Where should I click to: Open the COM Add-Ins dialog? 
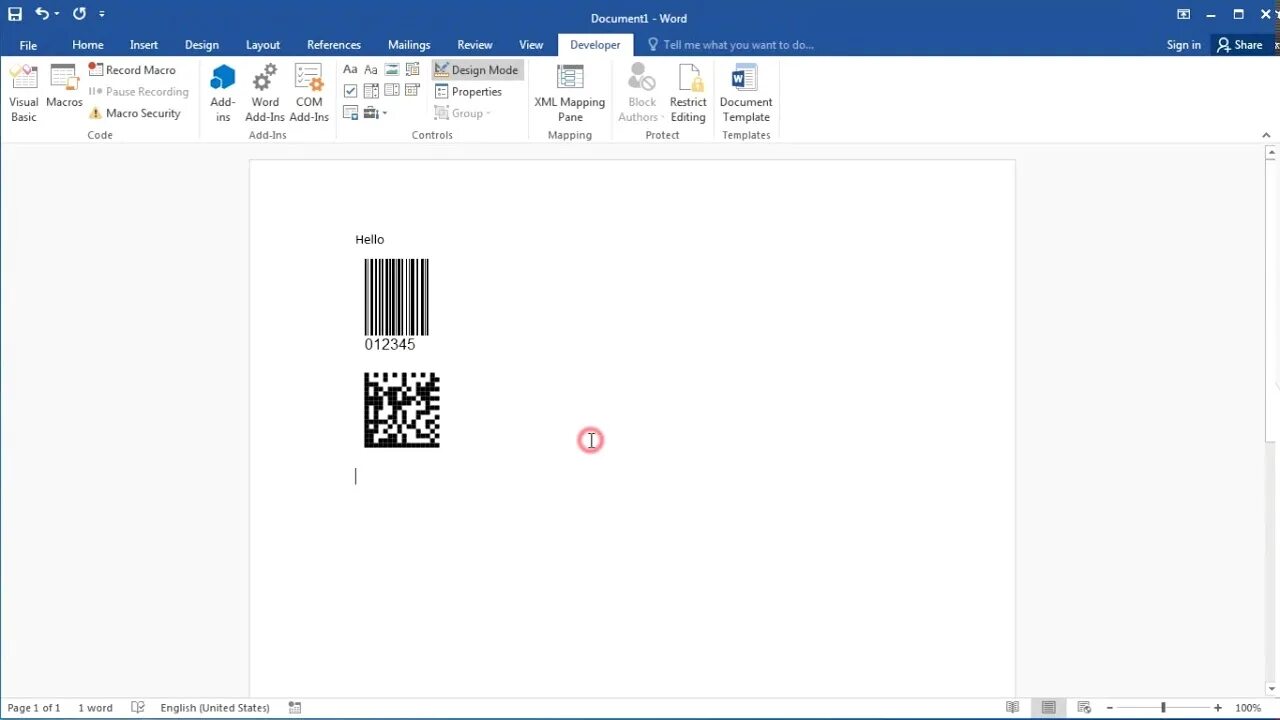pyautogui.click(x=309, y=94)
